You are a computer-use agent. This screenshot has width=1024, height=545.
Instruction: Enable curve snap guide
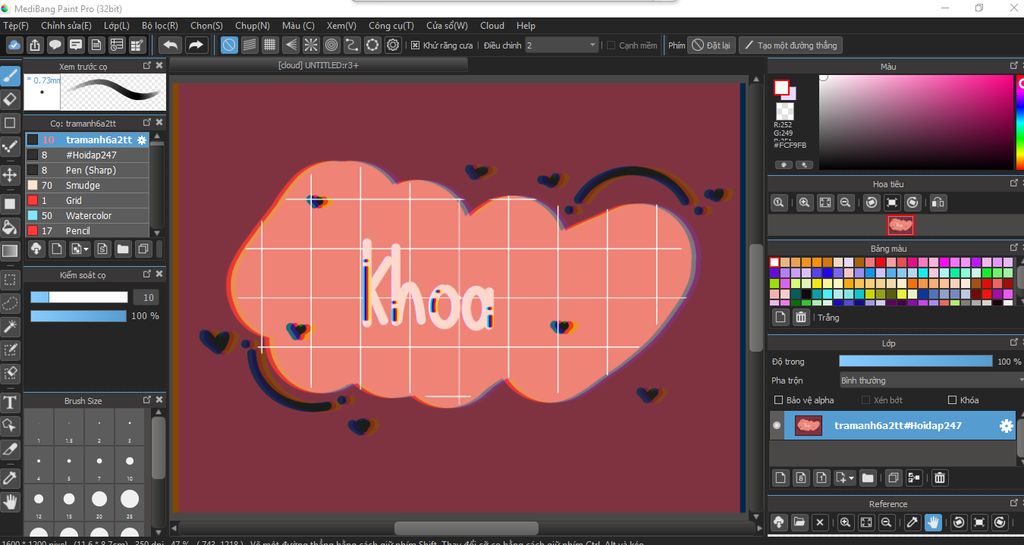[352, 45]
